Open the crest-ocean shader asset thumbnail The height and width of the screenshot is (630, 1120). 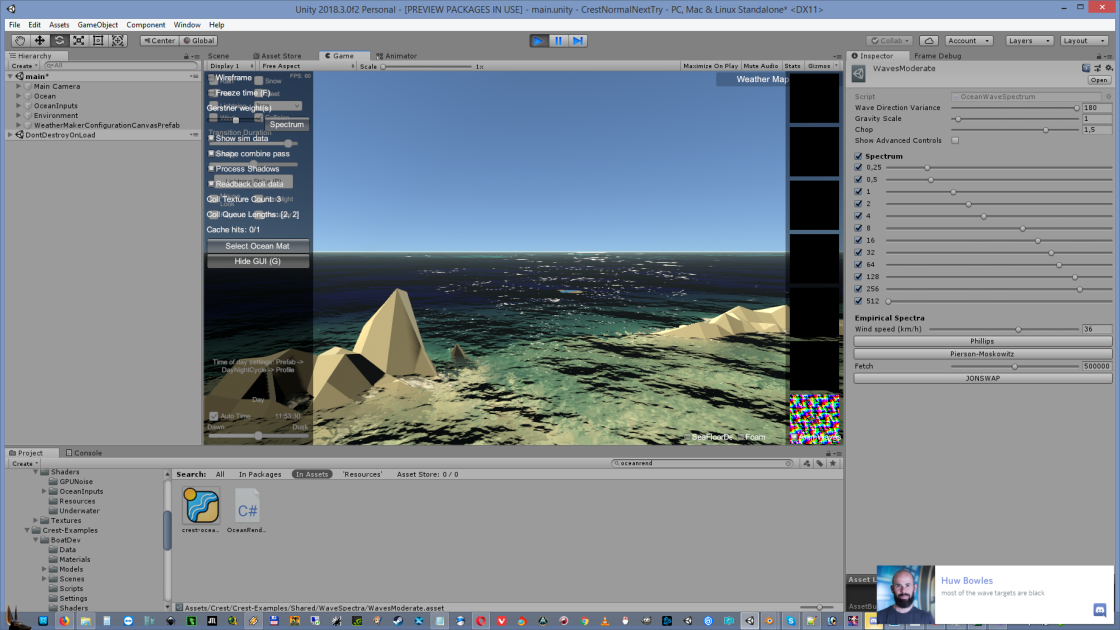tap(201, 505)
